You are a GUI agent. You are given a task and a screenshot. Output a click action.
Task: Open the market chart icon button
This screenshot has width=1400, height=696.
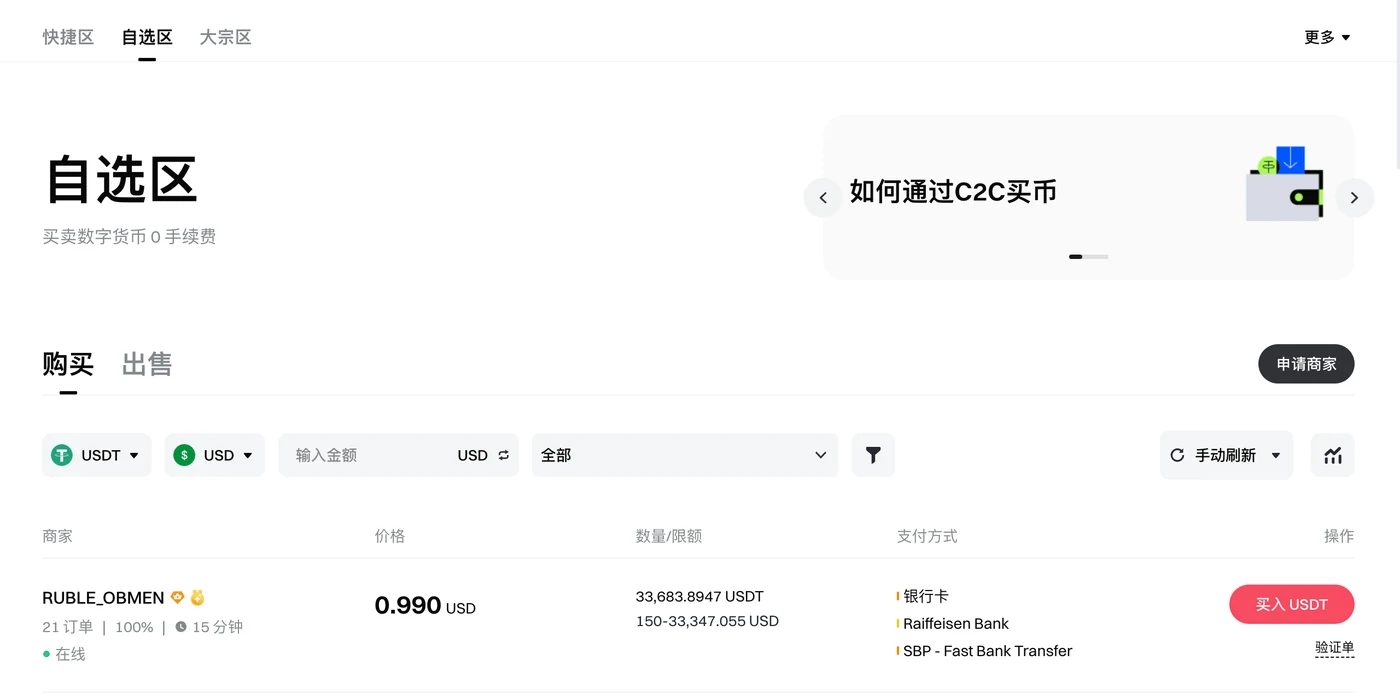coord(1332,455)
